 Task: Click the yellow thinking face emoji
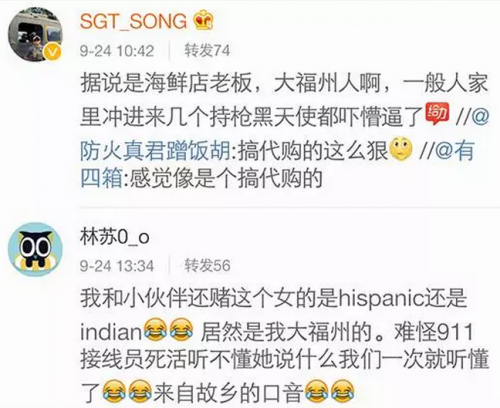(x=401, y=149)
